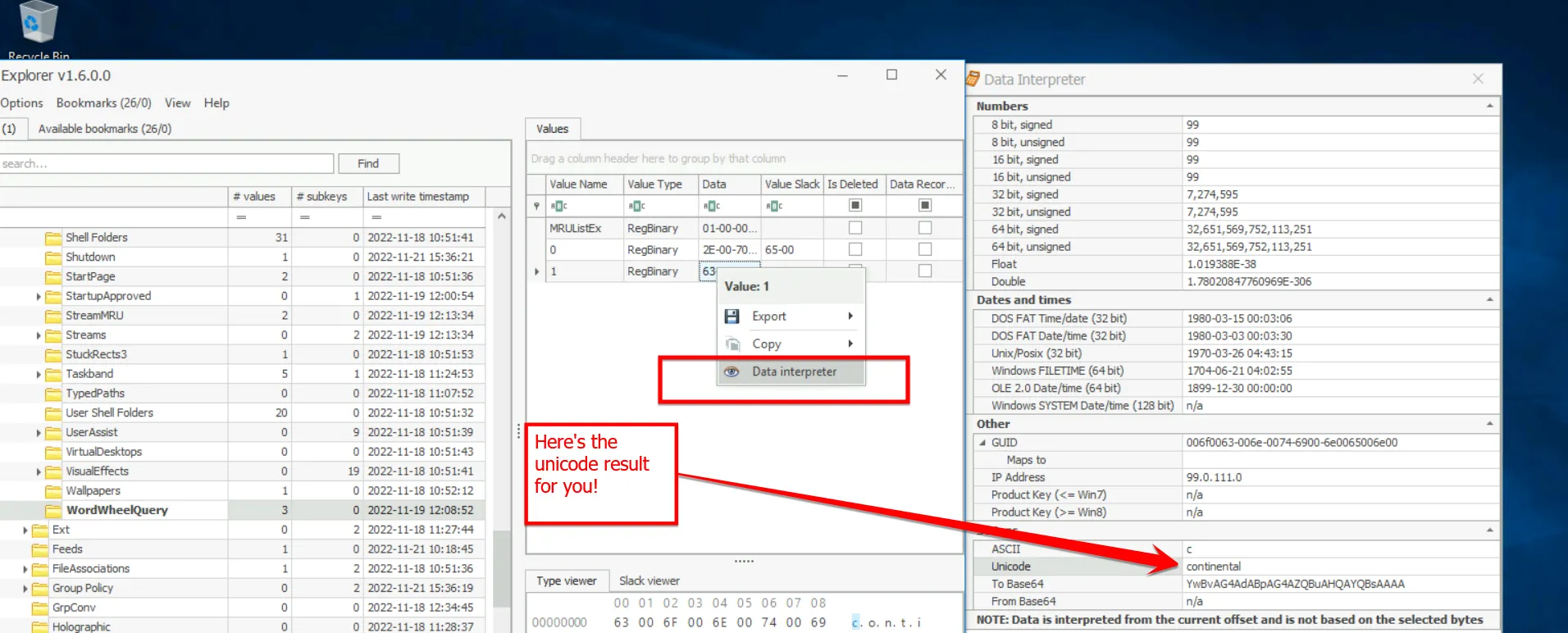This screenshot has height=633, width=1568.
Task: Collapse the GUID section in Other
Action: click(982, 443)
